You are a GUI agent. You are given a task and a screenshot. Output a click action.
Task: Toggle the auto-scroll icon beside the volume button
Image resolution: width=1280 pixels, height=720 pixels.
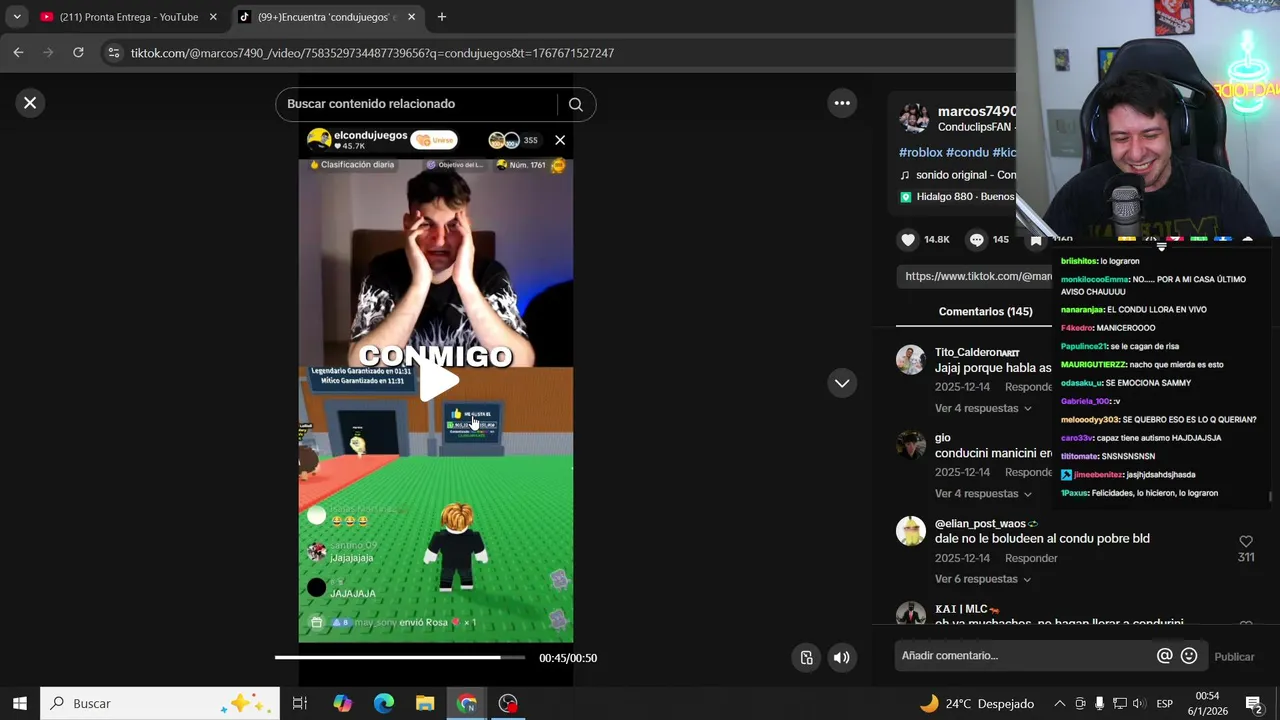click(x=807, y=657)
